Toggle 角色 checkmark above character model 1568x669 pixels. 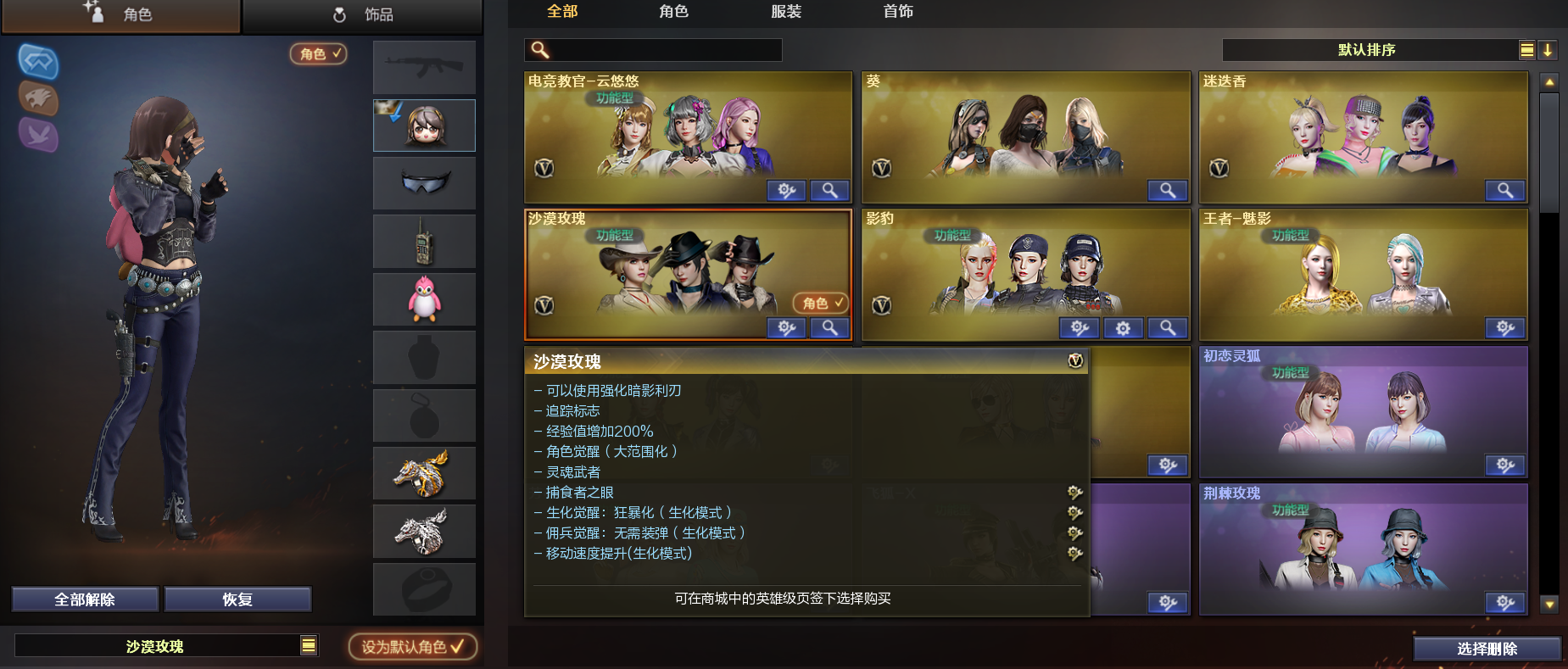coord(319,53)
